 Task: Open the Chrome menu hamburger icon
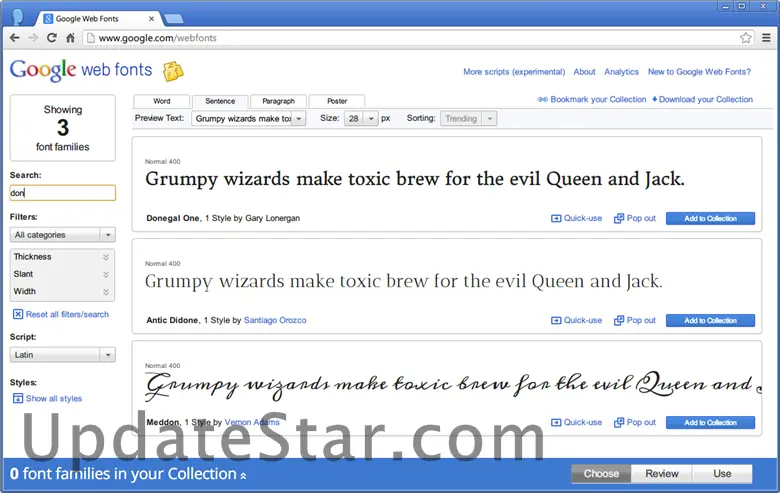(766, 38)
